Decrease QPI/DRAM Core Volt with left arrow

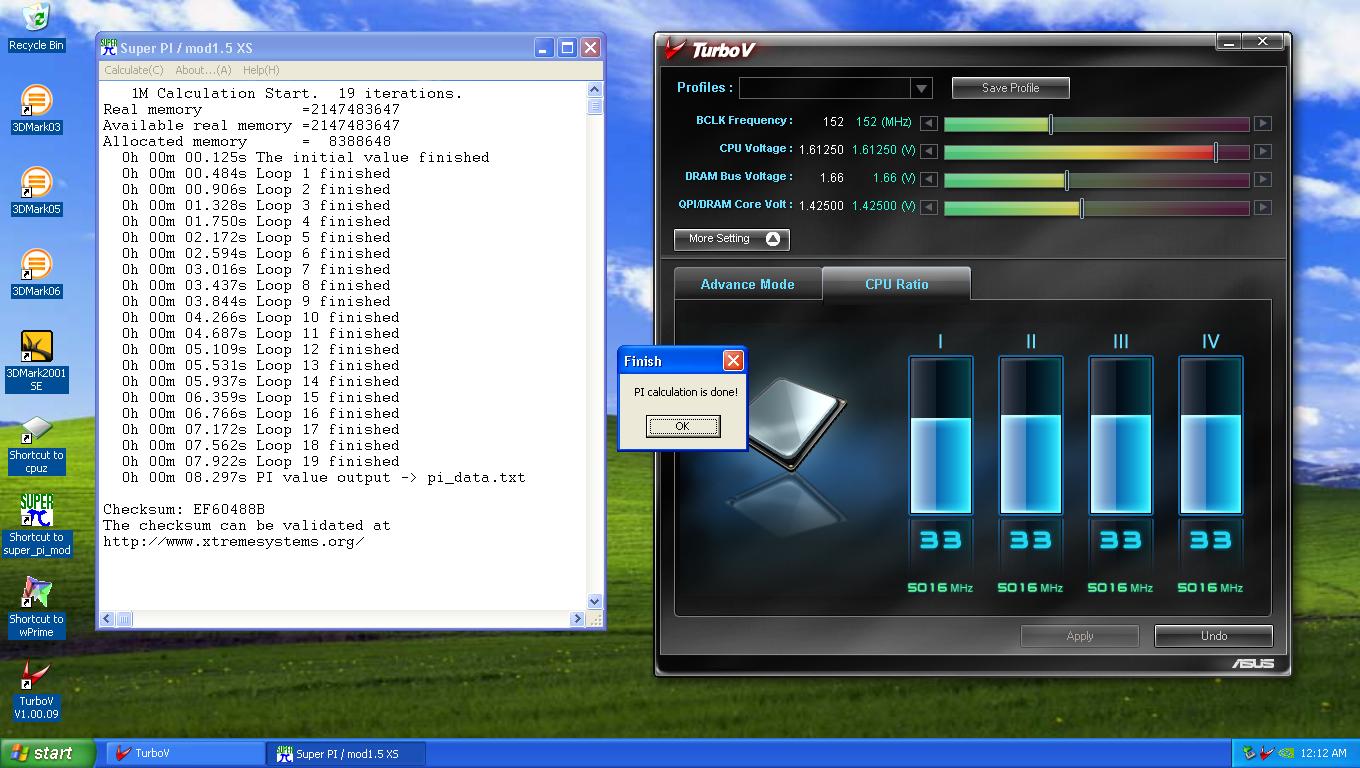[x=929, y=208]
